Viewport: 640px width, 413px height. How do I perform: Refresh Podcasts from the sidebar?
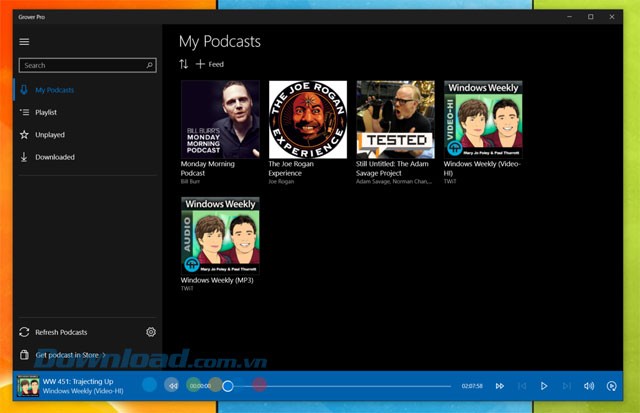tap(60, 332)
